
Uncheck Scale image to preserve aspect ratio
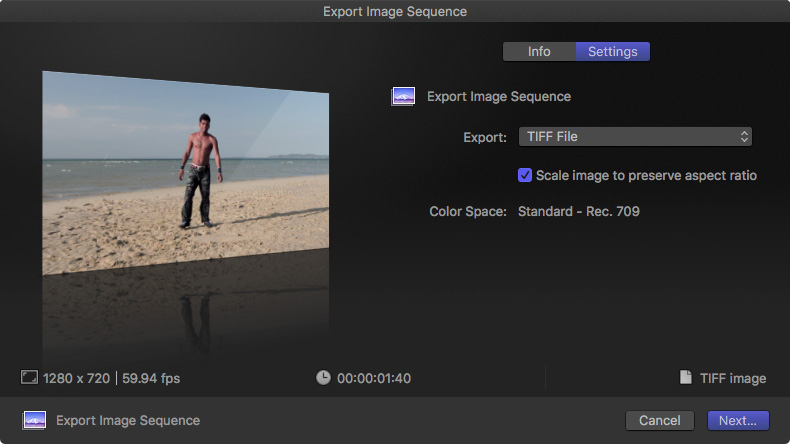[x=524, y=175]
